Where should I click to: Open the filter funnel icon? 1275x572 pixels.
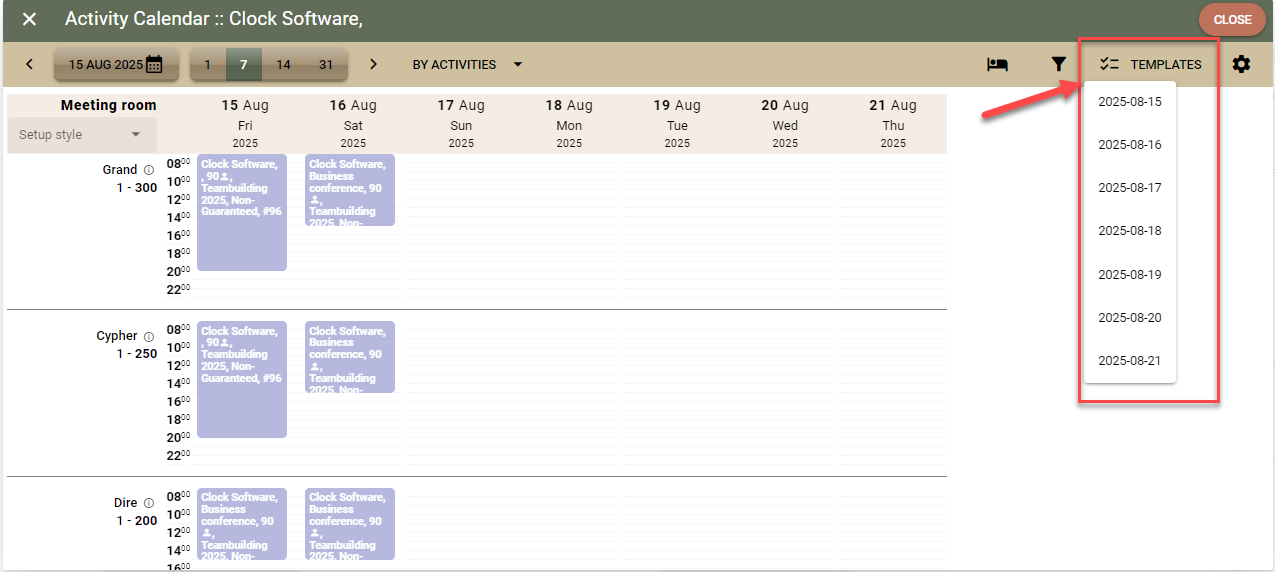click(1058, 64)
